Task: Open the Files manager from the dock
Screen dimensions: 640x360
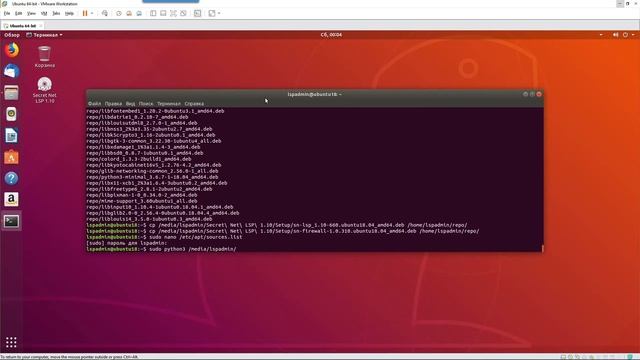Action: [11, 93]
